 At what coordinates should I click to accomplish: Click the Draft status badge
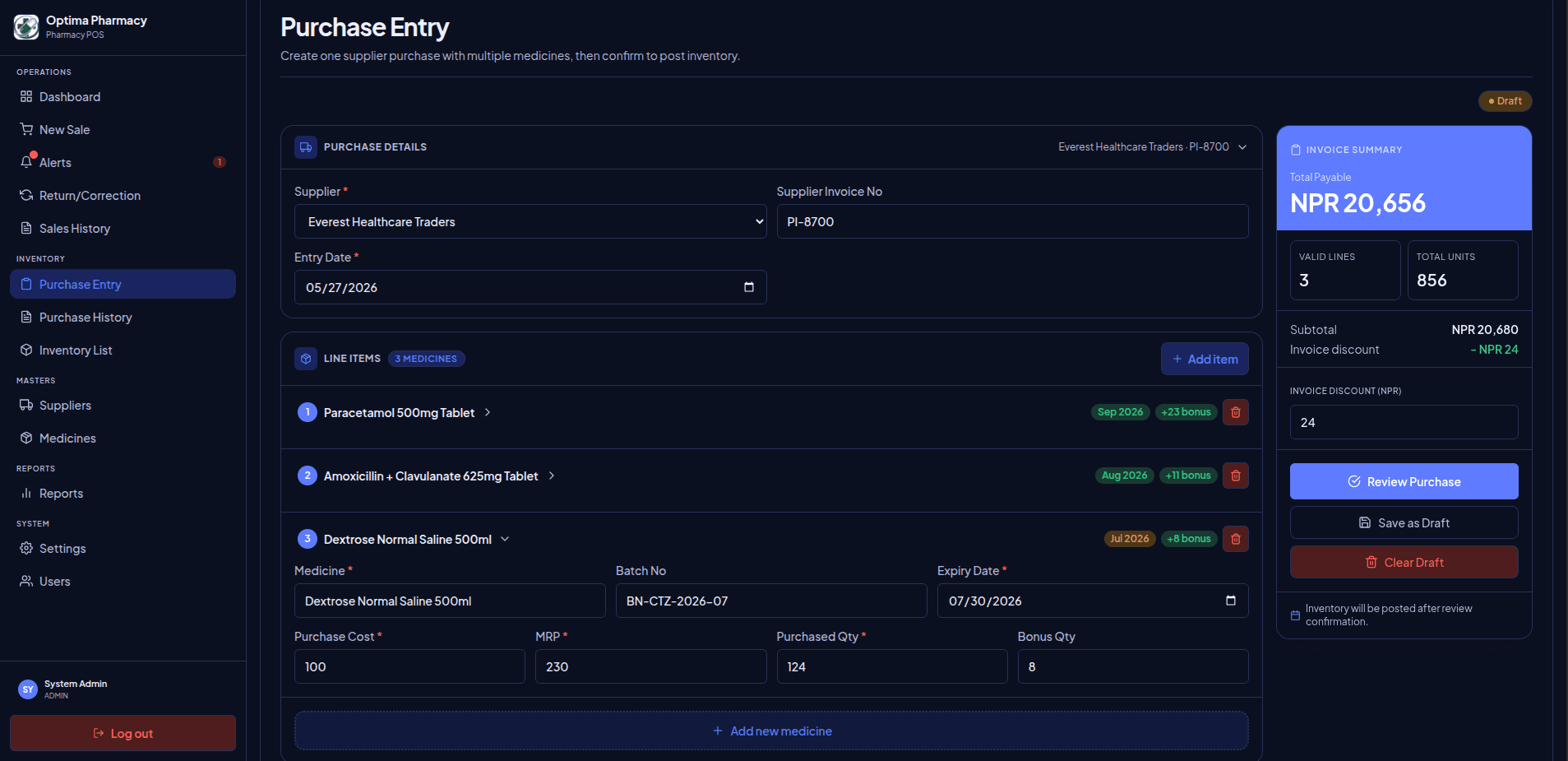pos(1506,101)
